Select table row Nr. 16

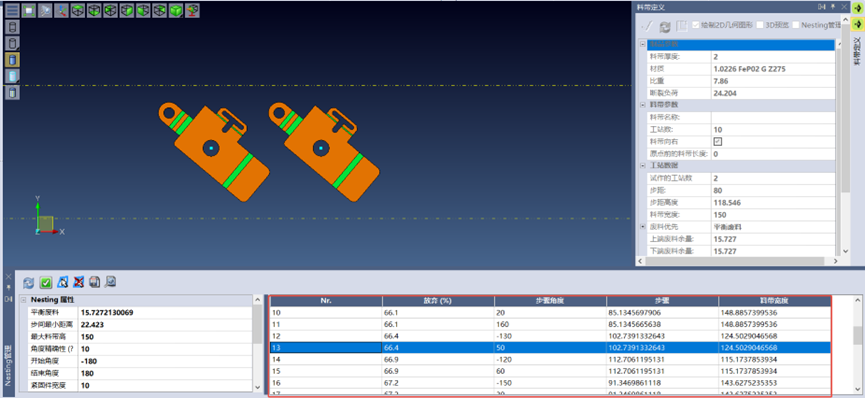[x=551, y=383]
